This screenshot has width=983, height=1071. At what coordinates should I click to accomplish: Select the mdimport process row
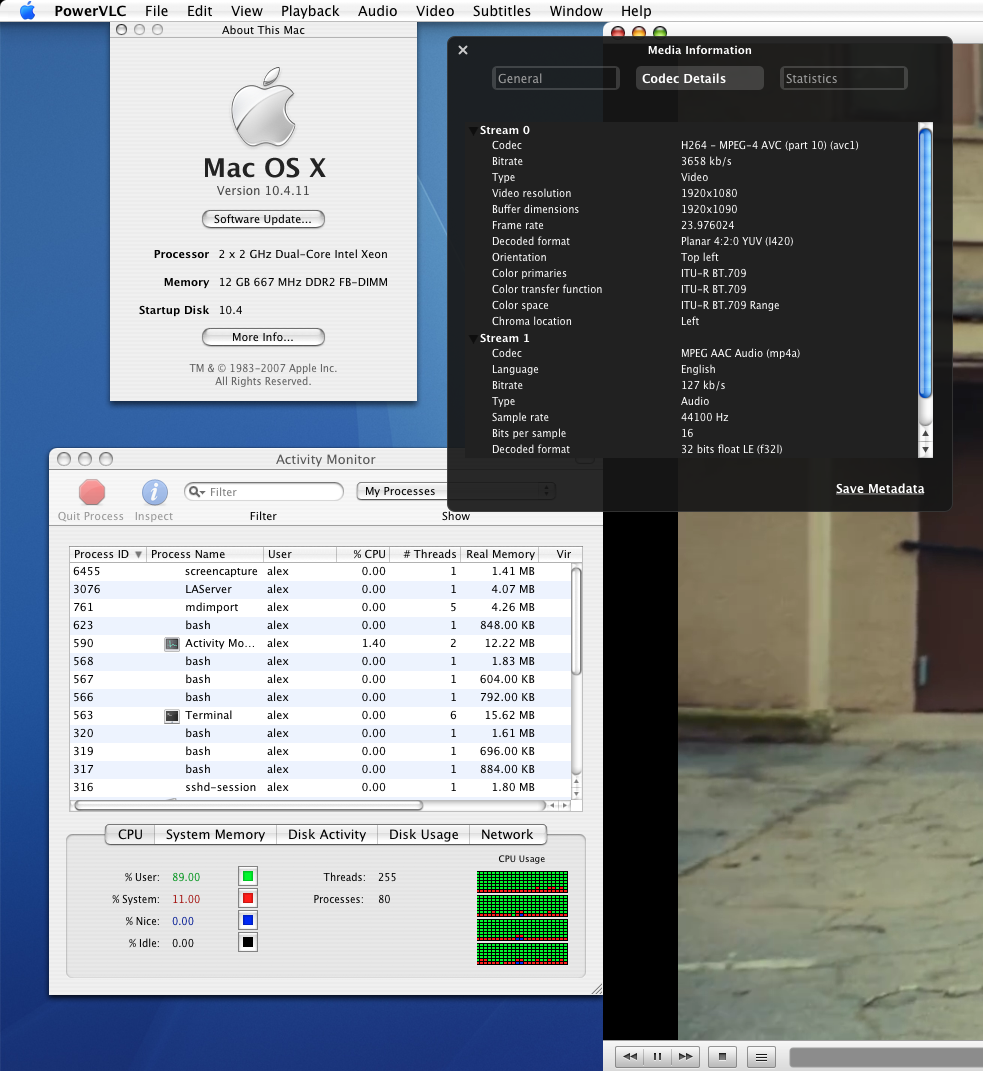320,607
